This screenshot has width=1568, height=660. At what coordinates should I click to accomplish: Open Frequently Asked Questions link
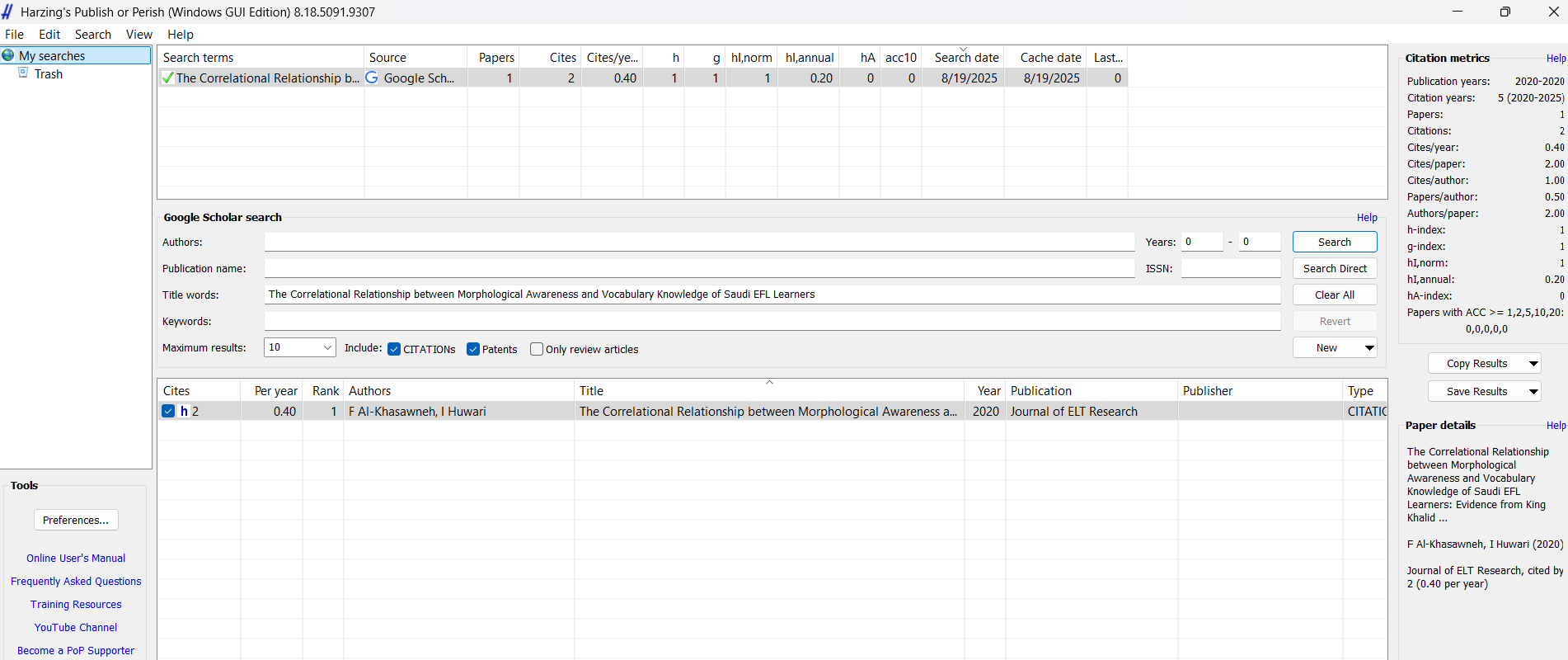tap(76, 582)
